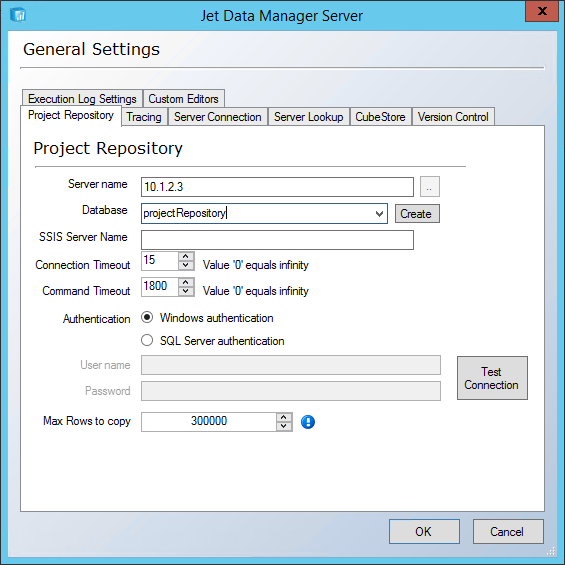Click the Create database button
This screenshot has height=565, width=565.
[417, 214]
